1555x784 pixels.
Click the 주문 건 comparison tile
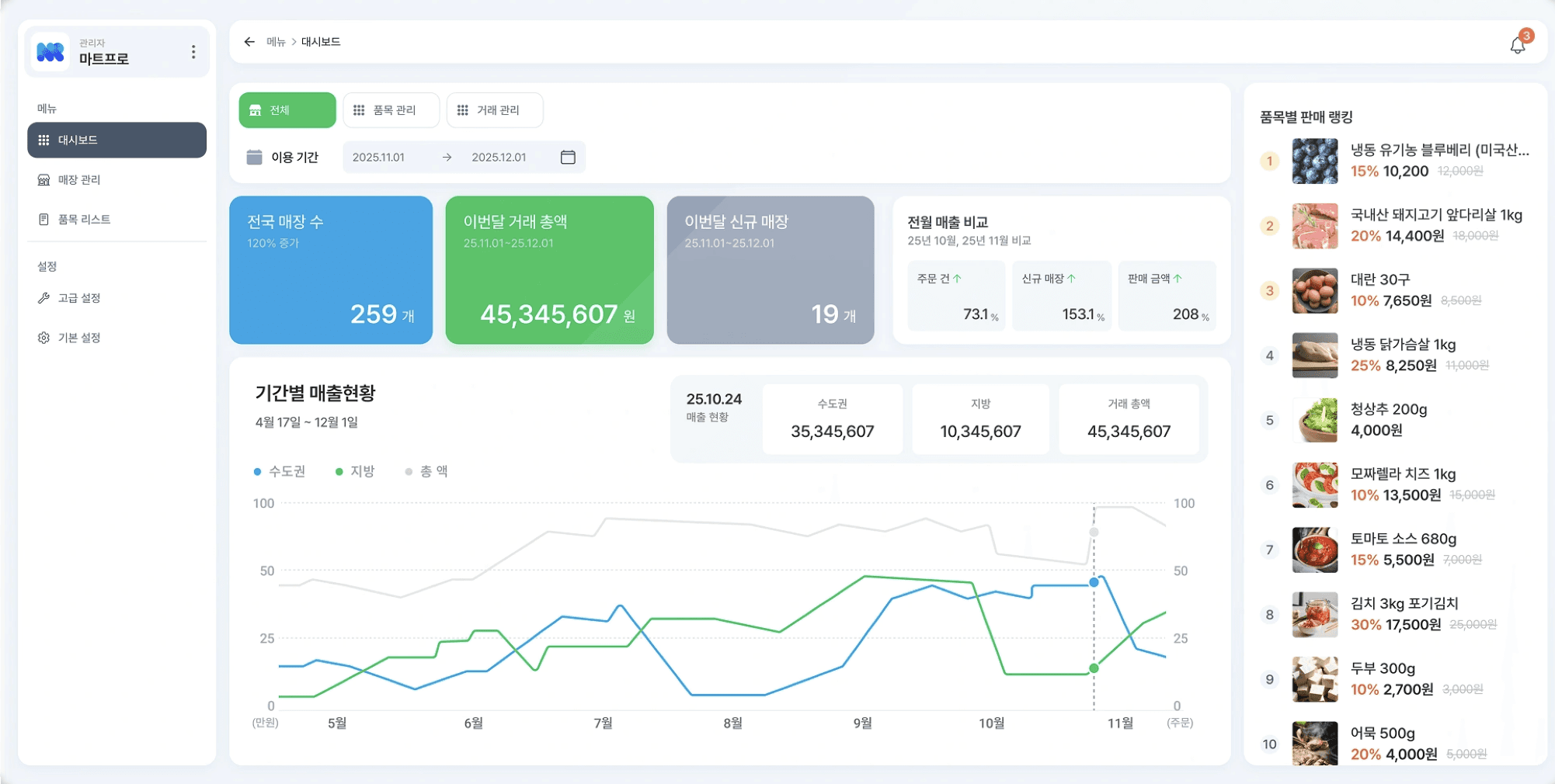pyautogui.click(x=956, y=296)
